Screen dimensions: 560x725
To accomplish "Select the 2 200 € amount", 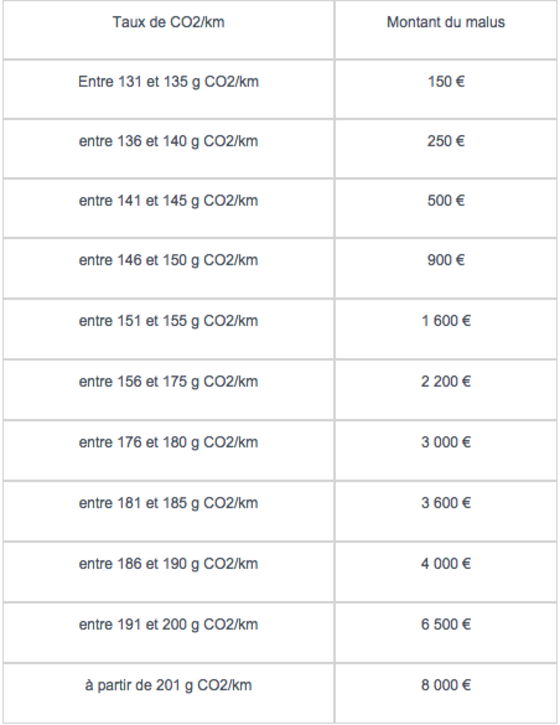I will click(446, 381).
